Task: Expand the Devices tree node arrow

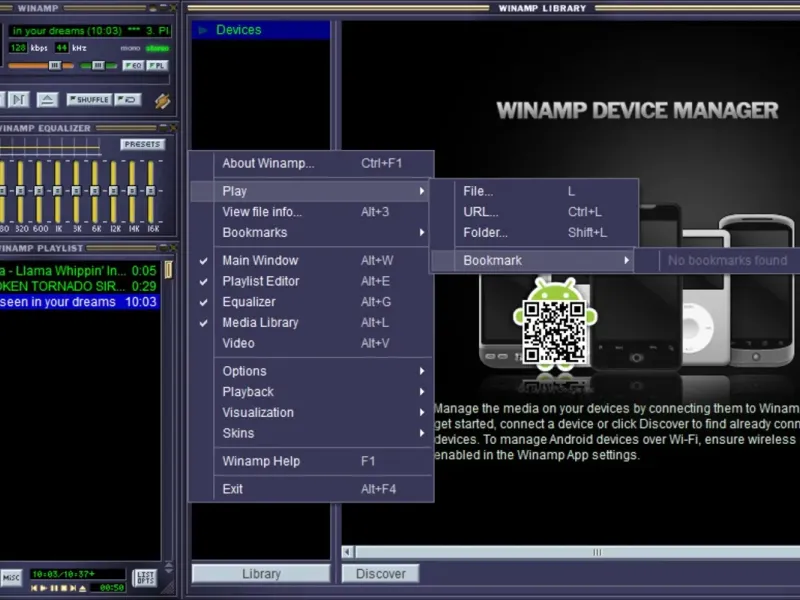Action: (x=203, y=30)
